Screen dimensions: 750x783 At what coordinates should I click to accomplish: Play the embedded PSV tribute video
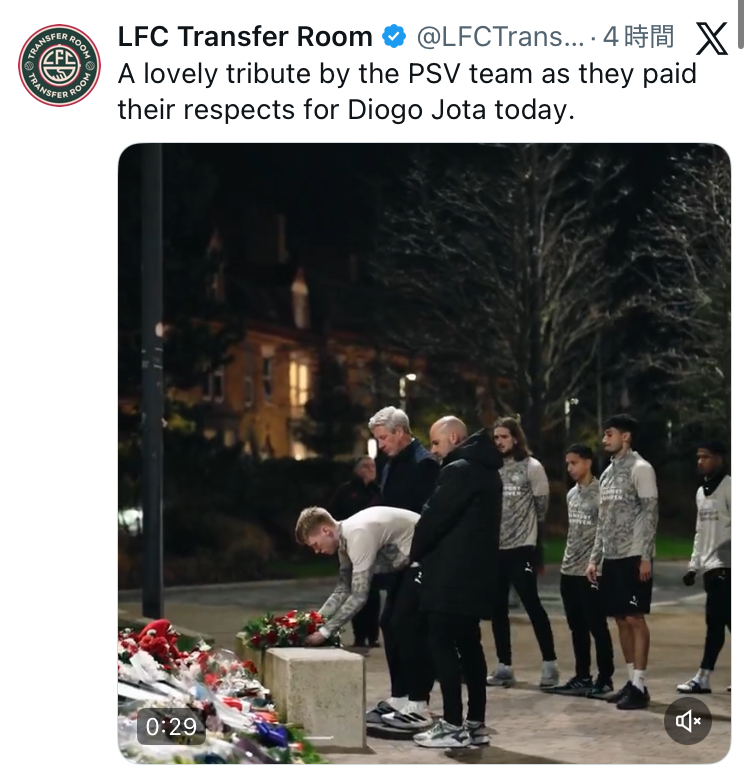click(x=424, y=453)
